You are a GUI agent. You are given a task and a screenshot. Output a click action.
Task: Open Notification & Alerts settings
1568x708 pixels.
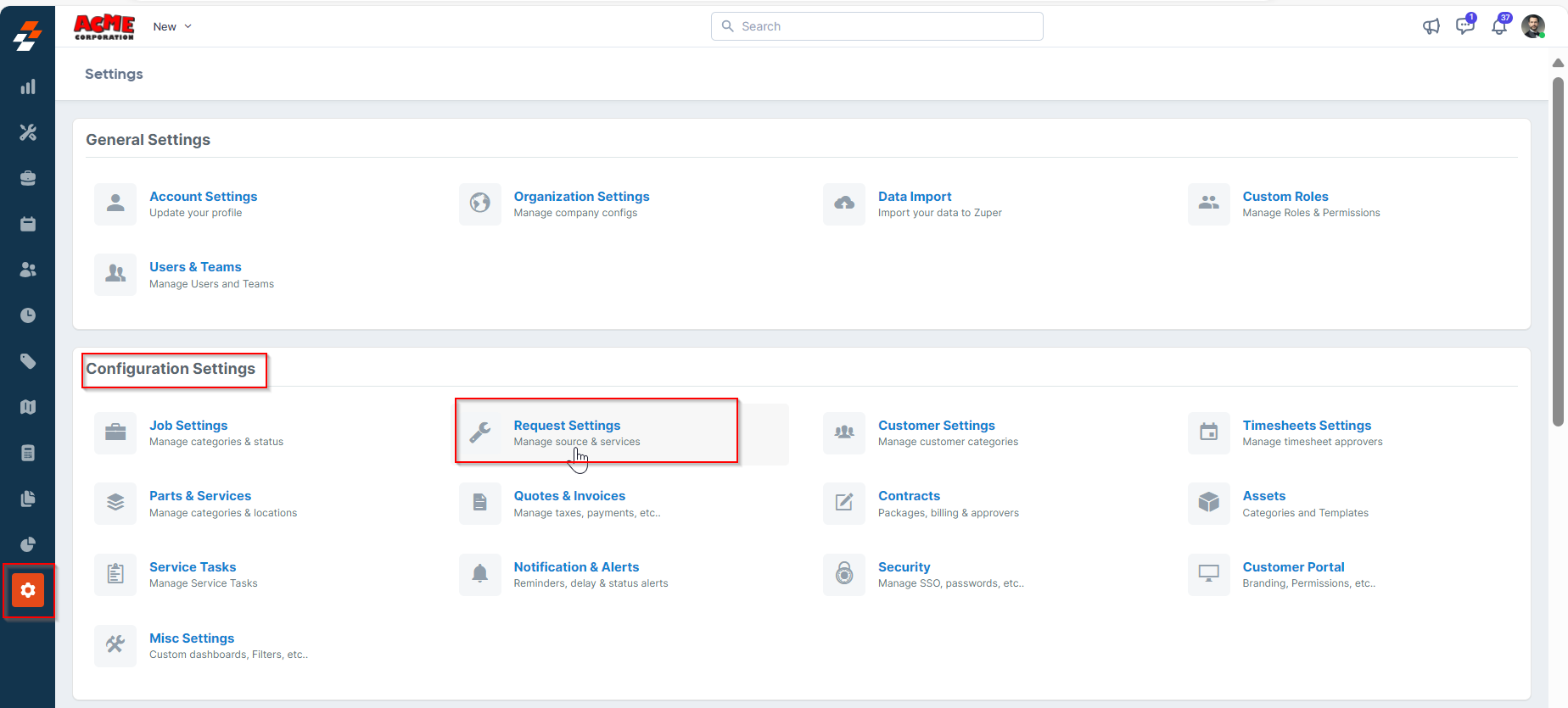pyautogui.click(x=576, y=567)
